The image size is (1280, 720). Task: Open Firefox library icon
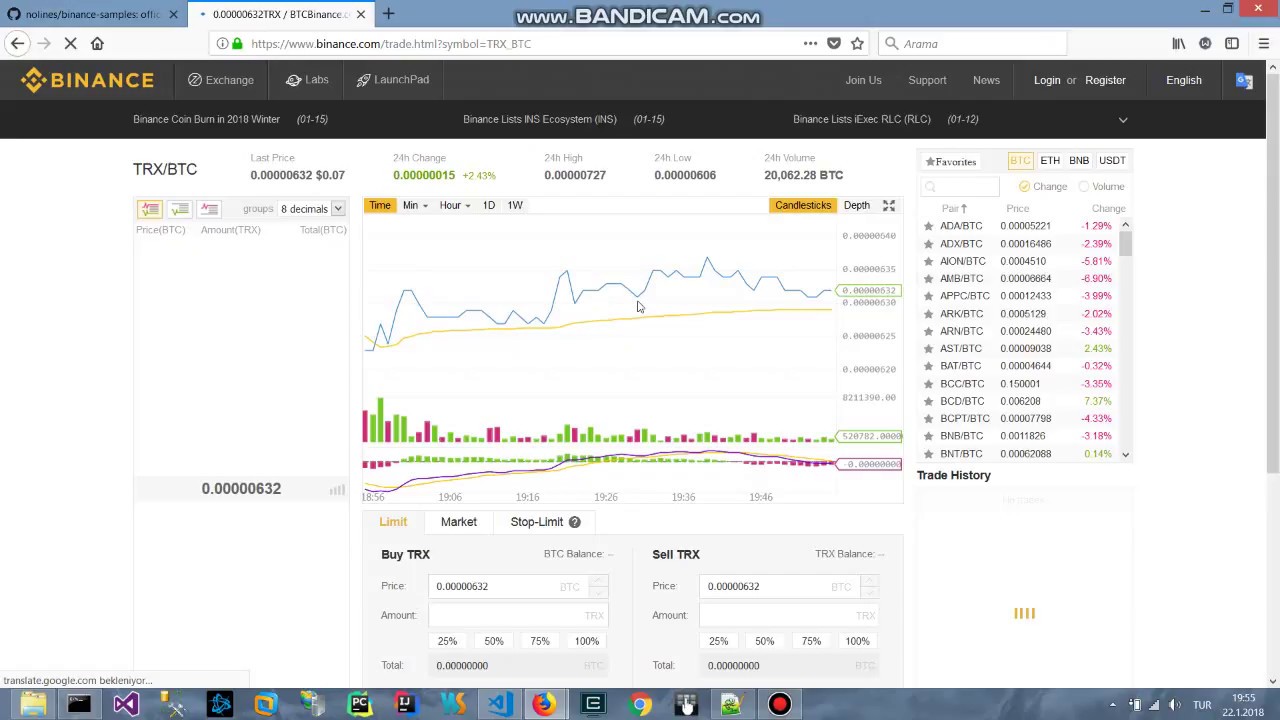point(1179,44)
